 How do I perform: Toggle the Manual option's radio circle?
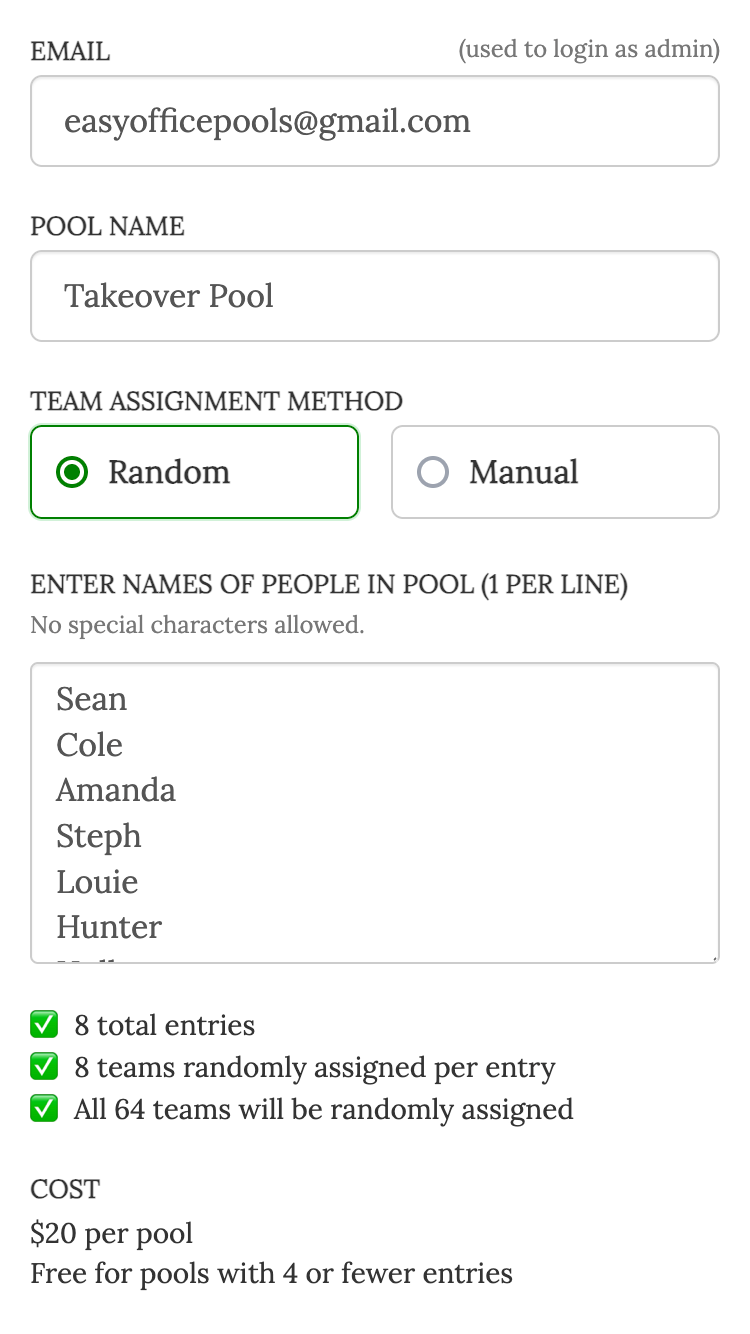433,471
